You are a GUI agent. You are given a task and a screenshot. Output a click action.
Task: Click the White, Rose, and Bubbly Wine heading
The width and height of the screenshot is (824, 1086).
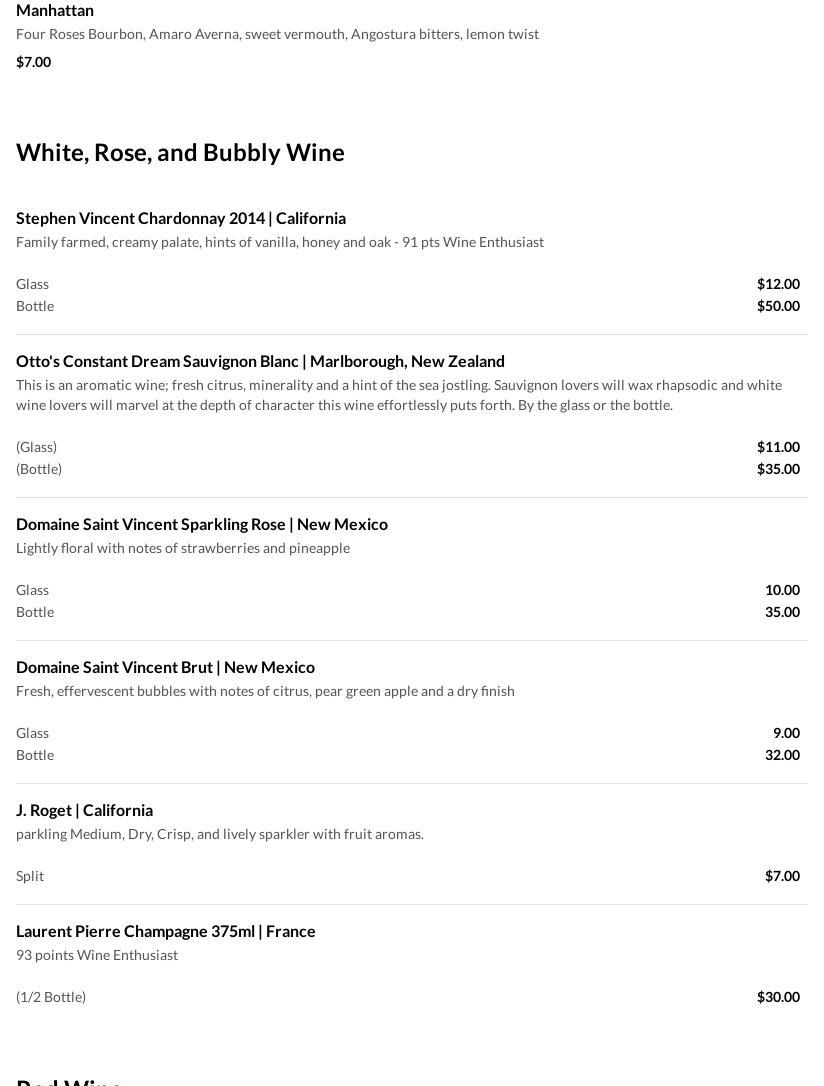[180, 152]
